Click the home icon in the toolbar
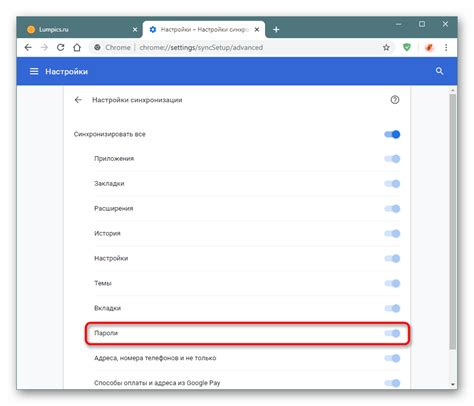The height and width of the screenshot is (406, 474). tap(77, 47)
